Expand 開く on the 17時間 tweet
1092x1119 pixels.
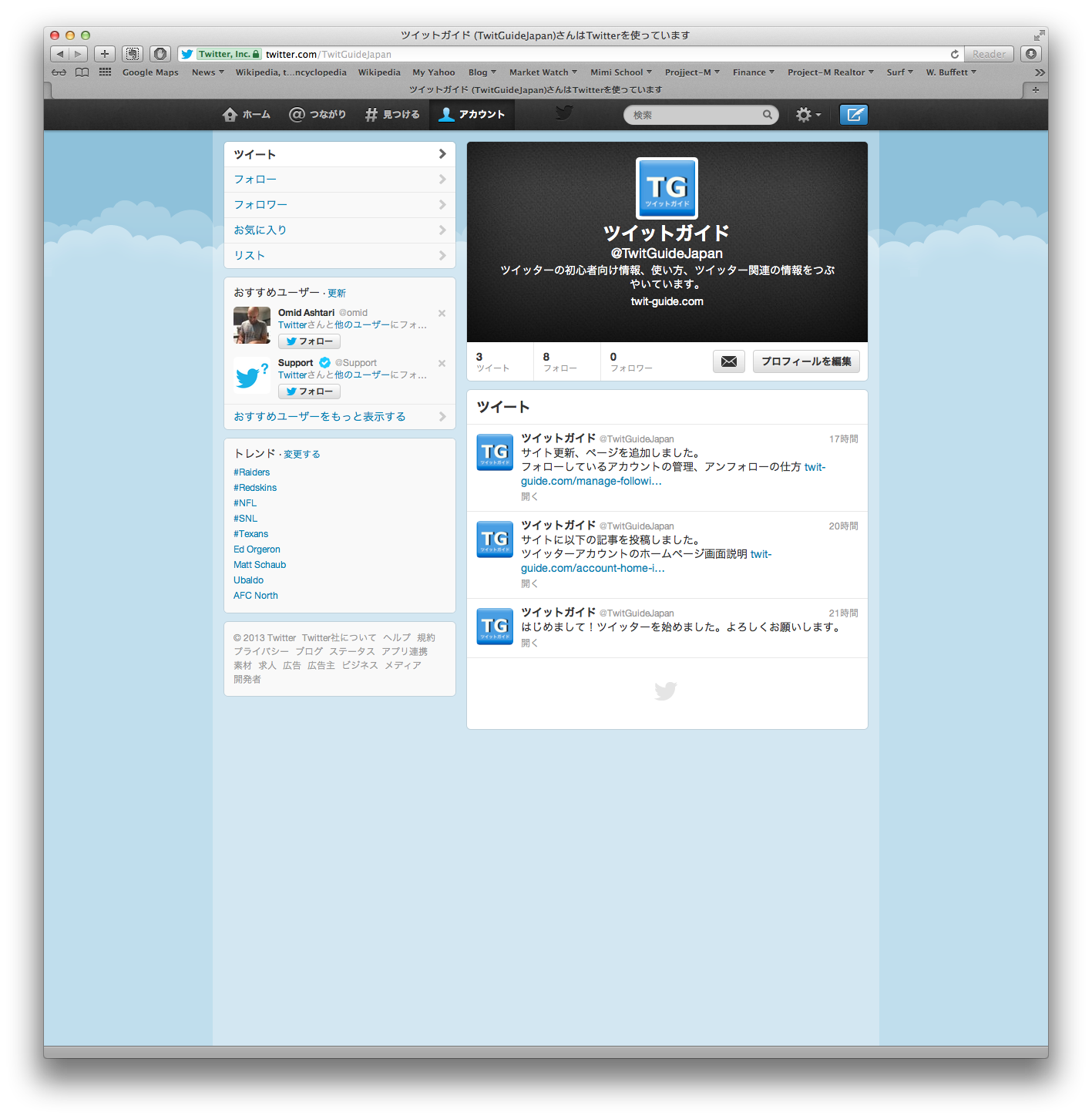click(529, 497)
